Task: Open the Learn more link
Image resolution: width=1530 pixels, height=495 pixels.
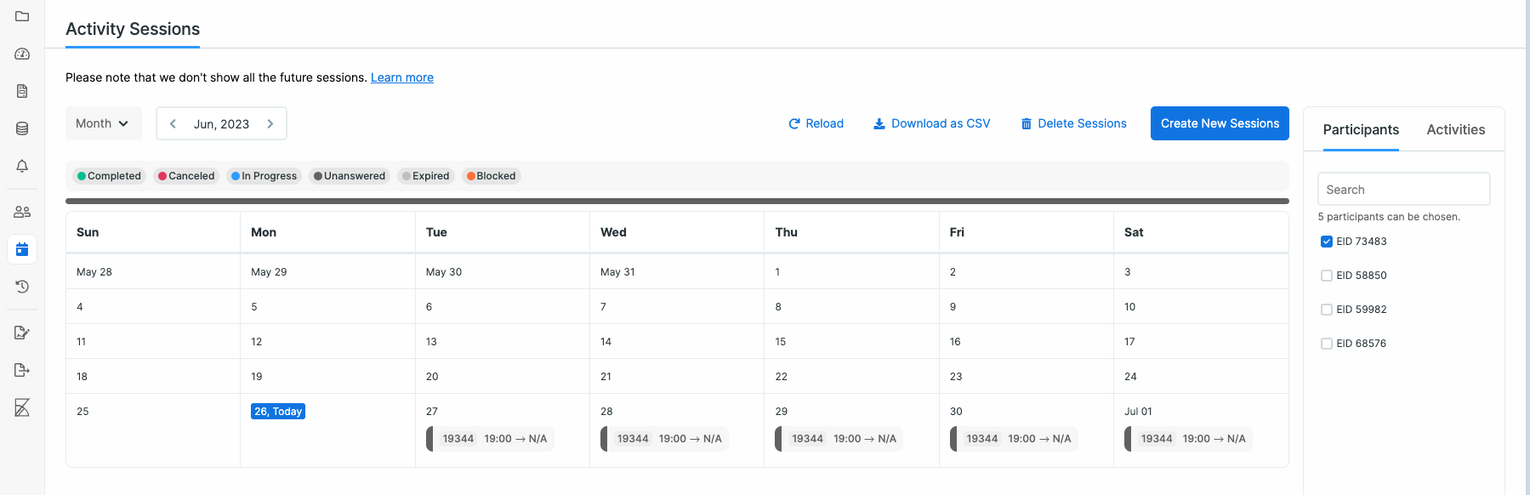Action: [x=402, y=77]
